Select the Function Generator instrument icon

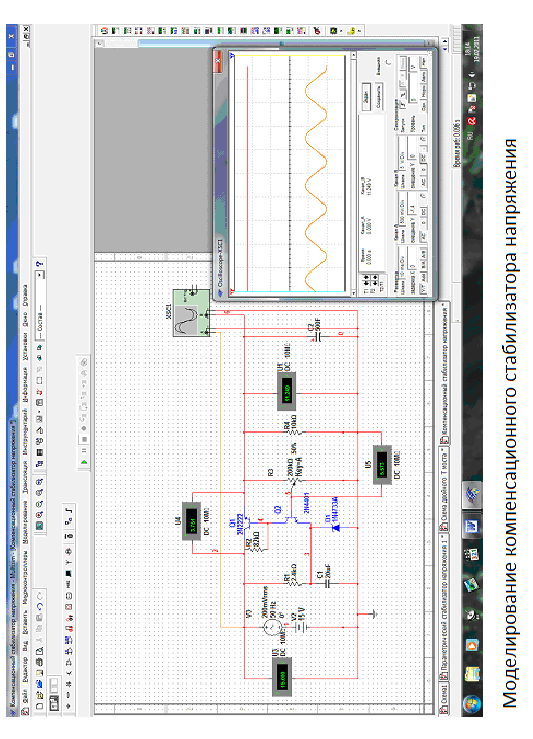(x=116, y=31)
